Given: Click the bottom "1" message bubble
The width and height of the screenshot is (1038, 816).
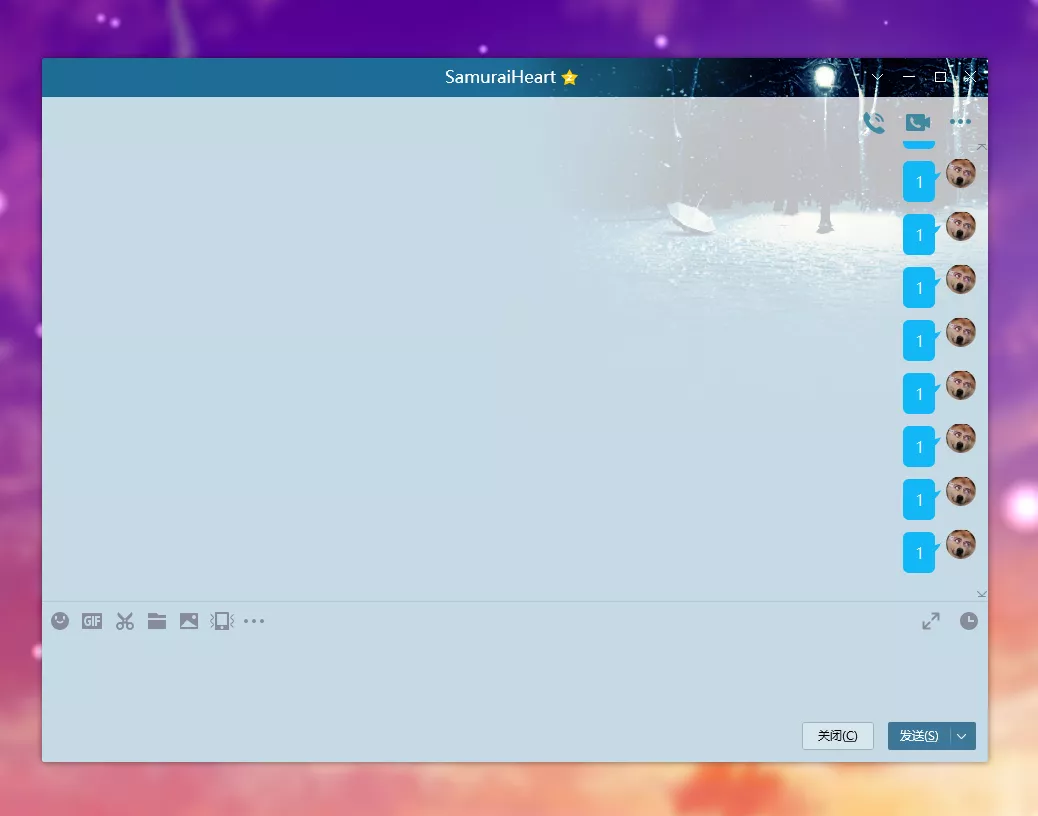Looking at the screenshot, I should click(919, 553).
